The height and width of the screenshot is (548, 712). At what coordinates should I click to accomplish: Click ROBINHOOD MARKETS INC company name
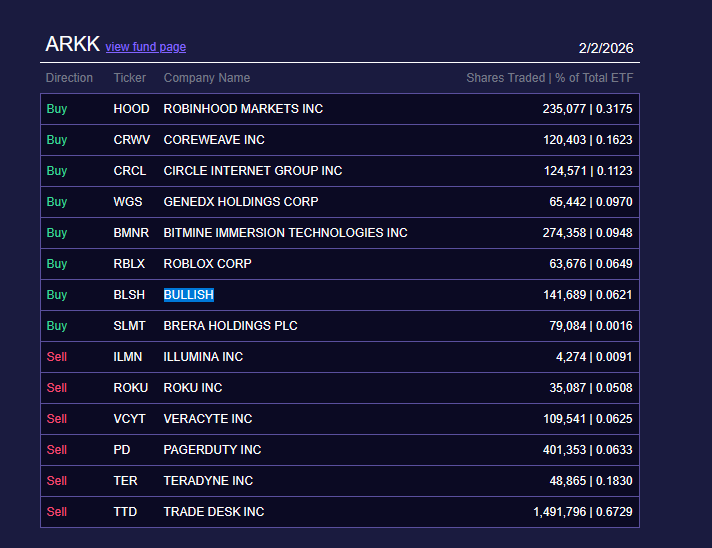(243, 109)
